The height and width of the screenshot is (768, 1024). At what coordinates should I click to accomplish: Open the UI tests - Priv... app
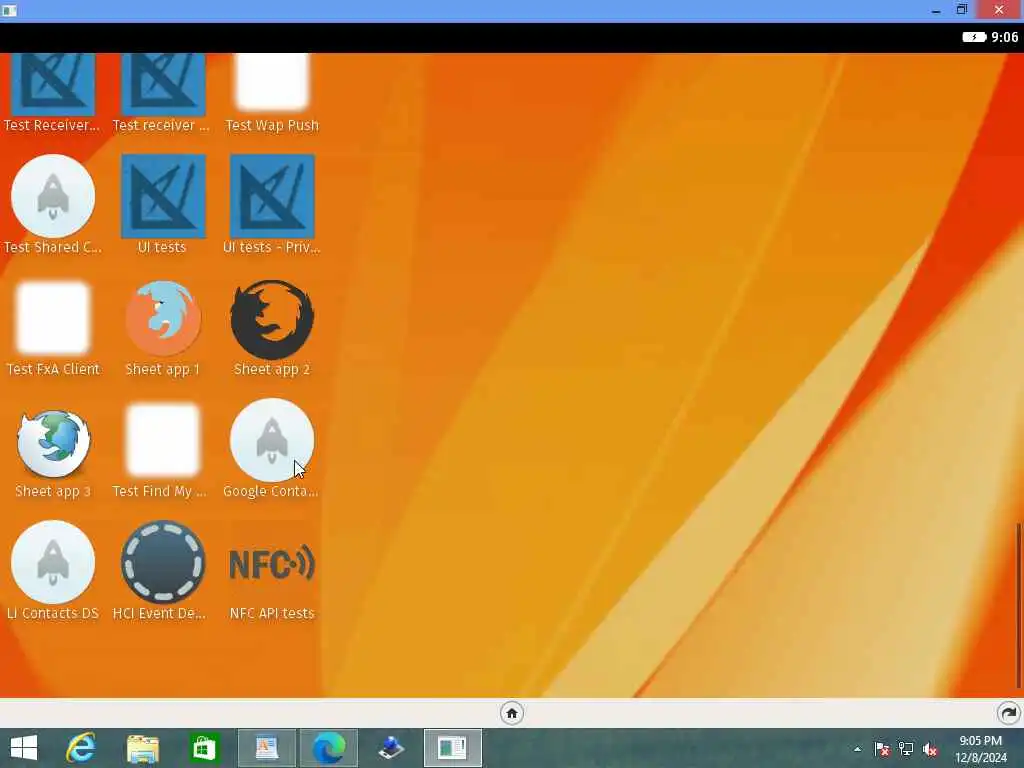[x=272, y=196]
